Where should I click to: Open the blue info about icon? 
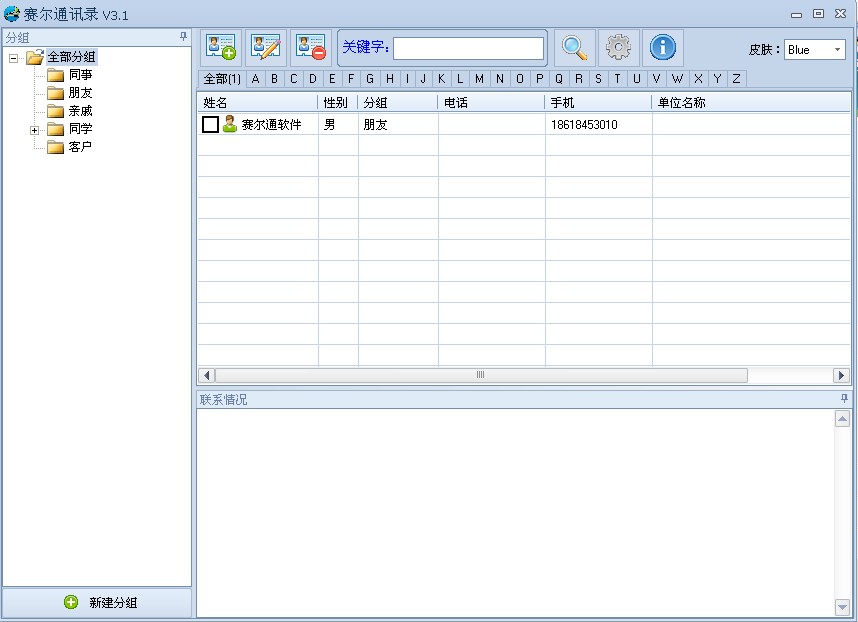[x=663, y=48]
